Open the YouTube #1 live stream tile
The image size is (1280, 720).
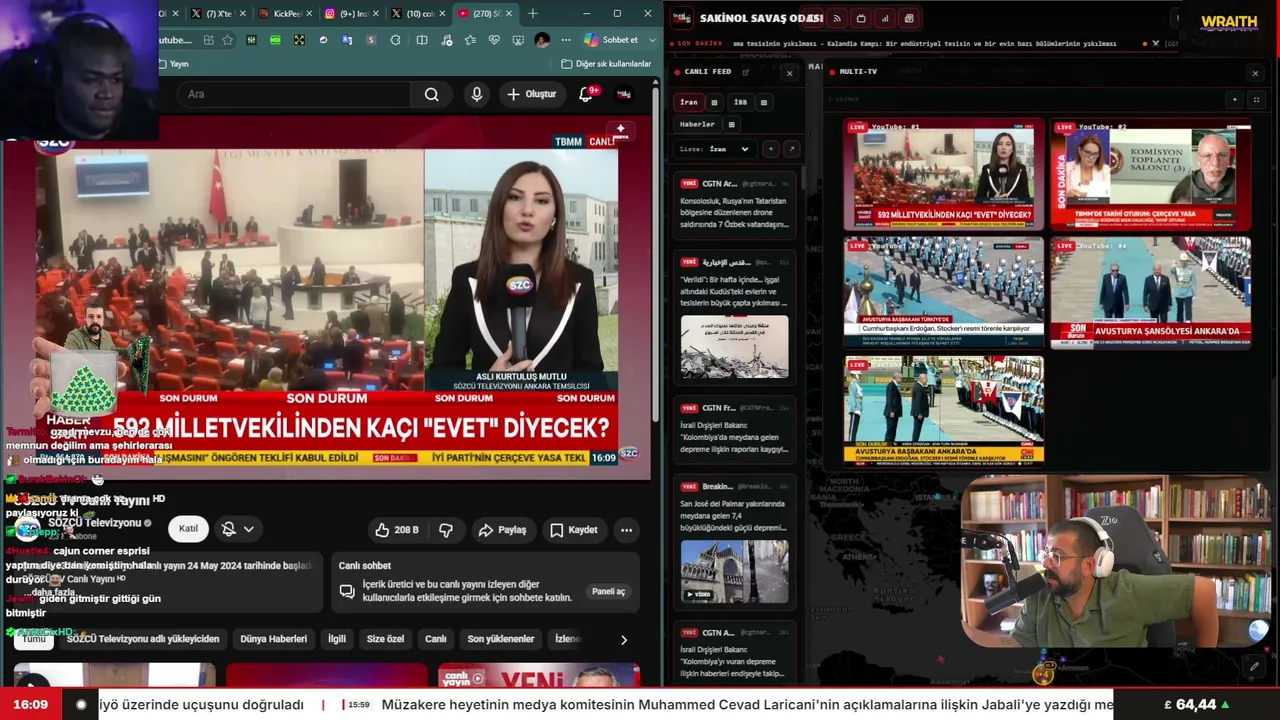944,174
